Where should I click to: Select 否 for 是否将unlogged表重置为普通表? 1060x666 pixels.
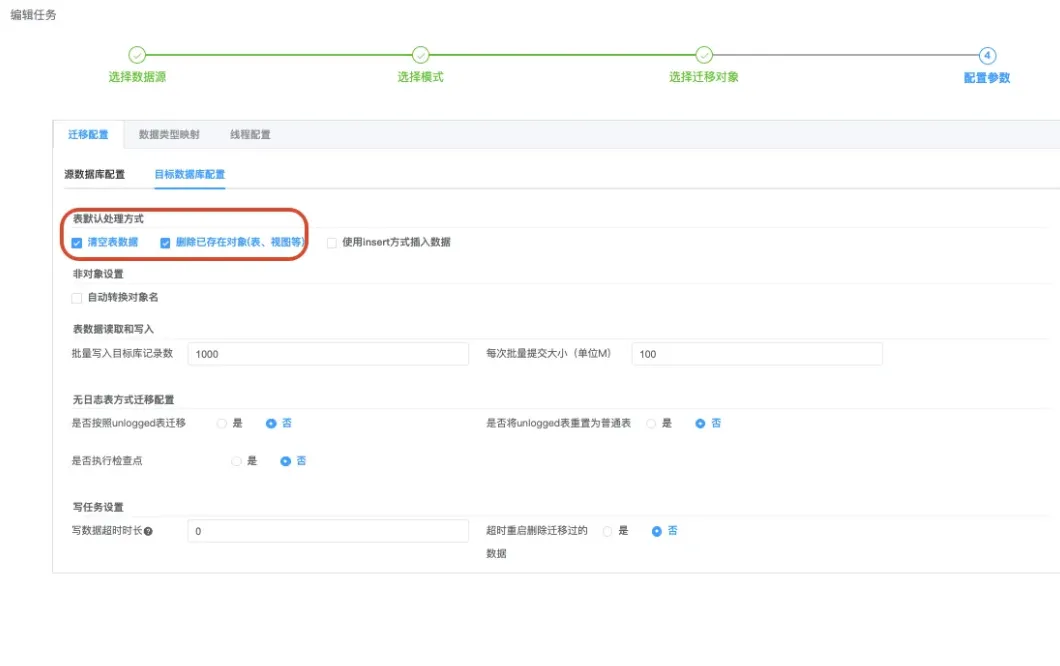pyautogui.click(x=700, y=423)
